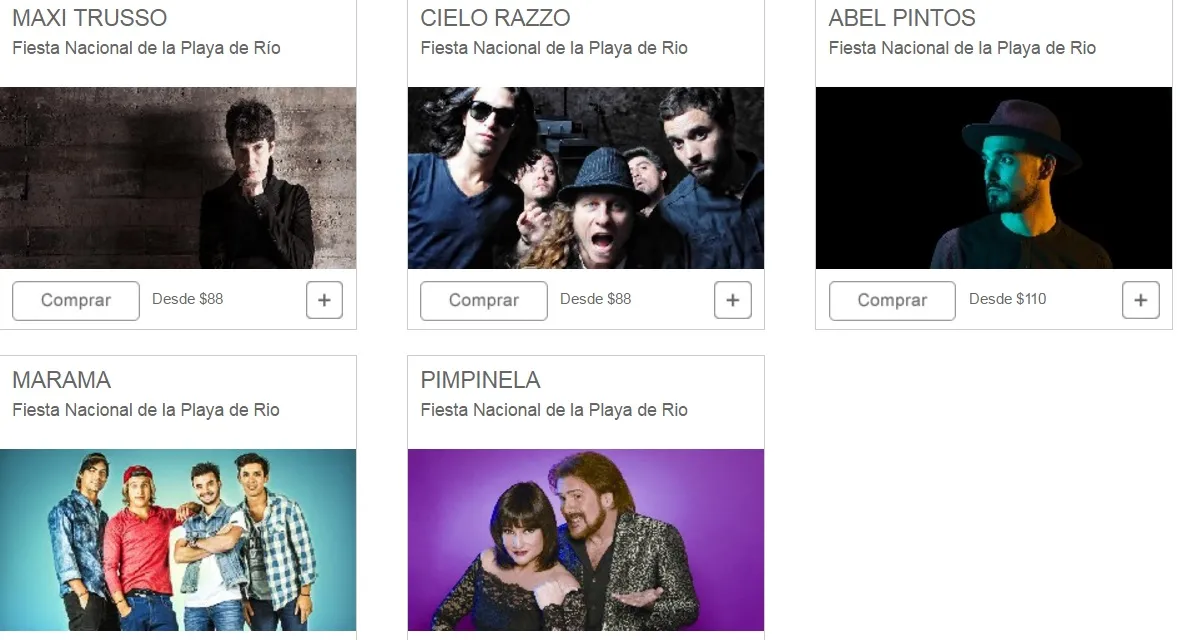
Task: Click Desde $110 price text
Action: point(1007,299)
